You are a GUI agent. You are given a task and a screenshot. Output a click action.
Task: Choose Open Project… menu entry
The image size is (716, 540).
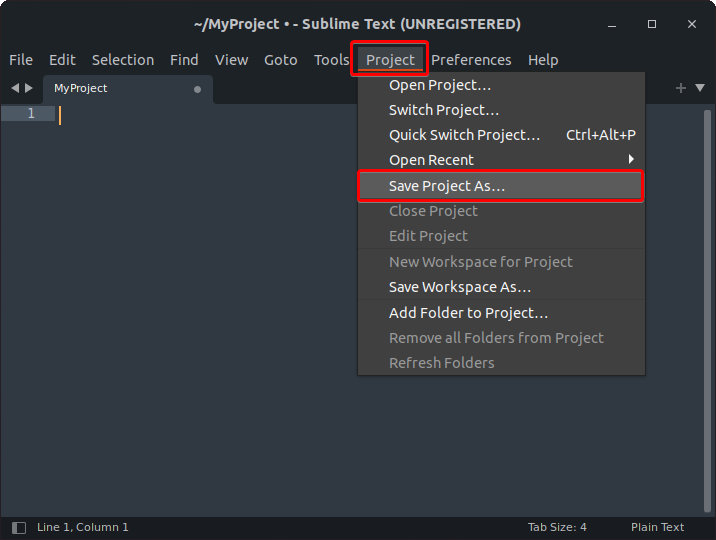pyautogui.click(x=501, y=85)
